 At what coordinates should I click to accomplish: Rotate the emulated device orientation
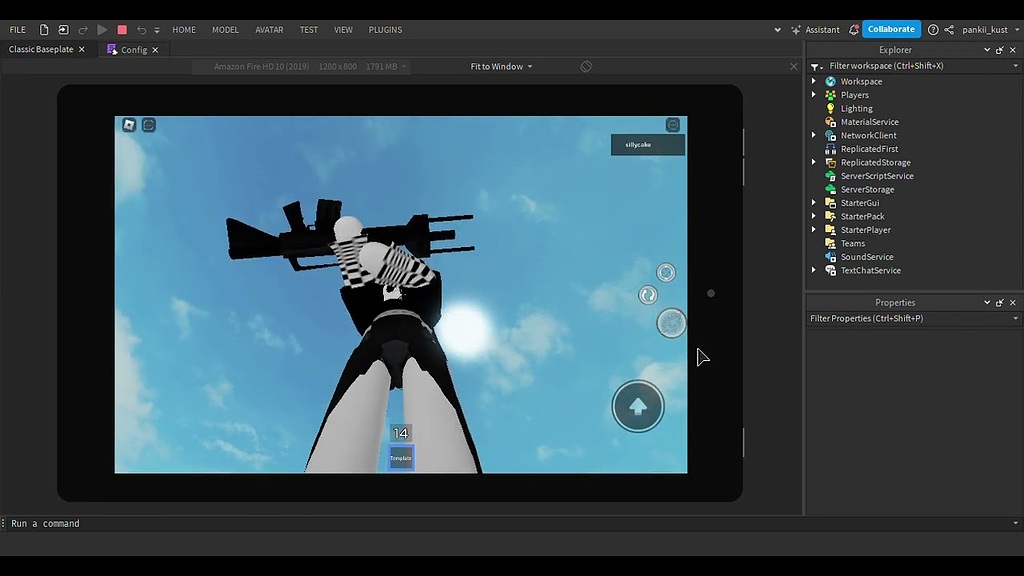586,66
